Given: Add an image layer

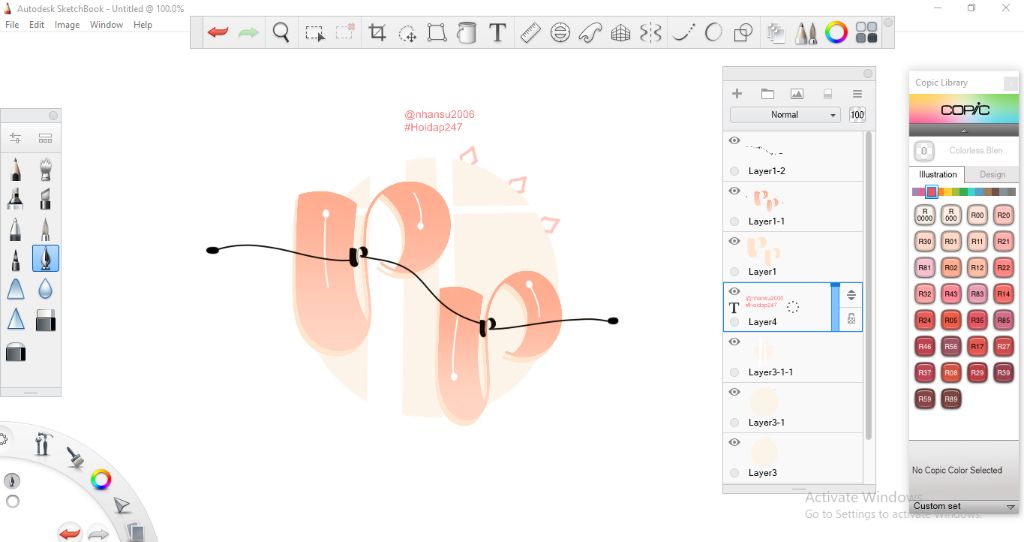Looking at the screenshot, I should pyautogui.click(x=797, y=94).
